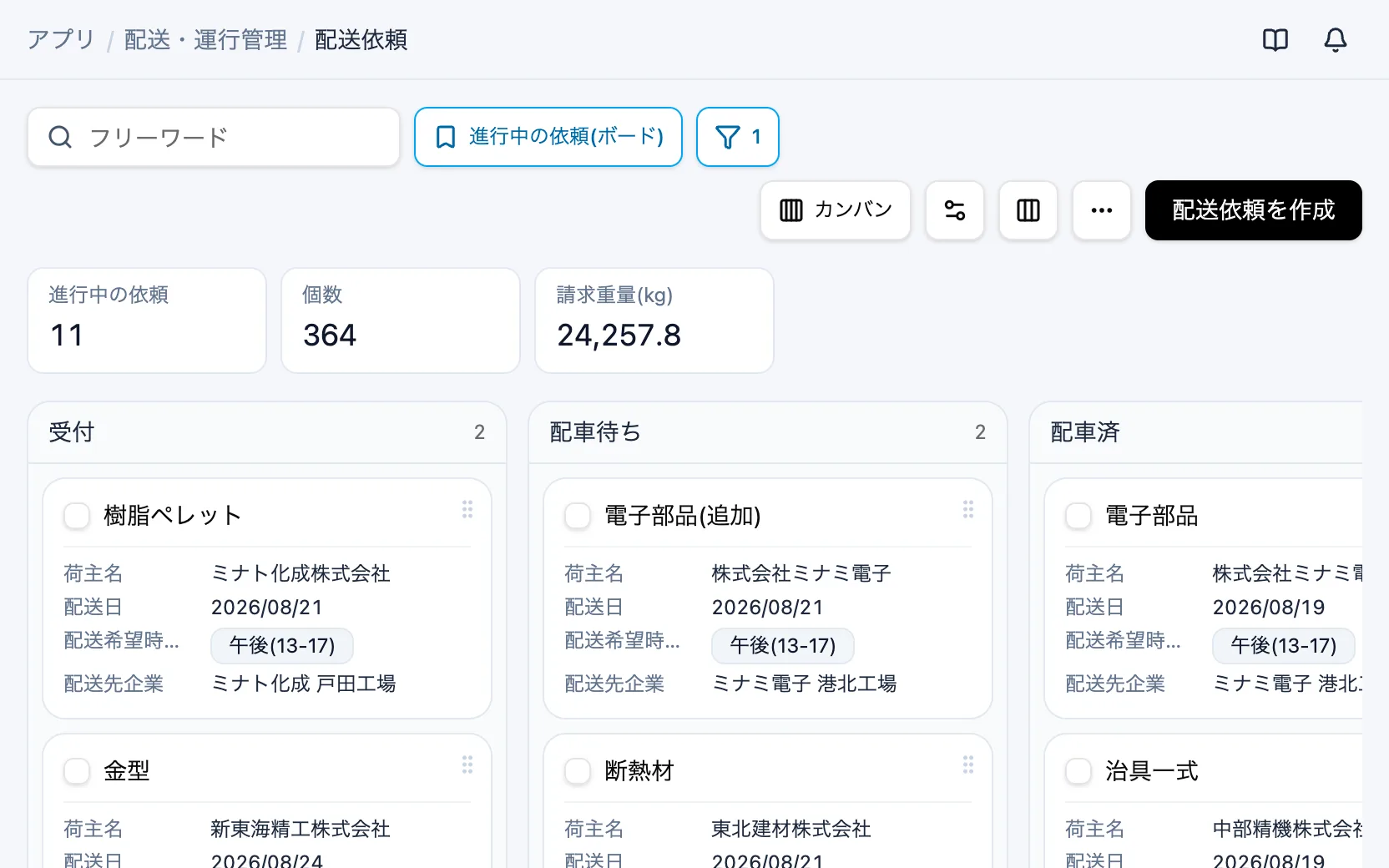The width and height of the screenshot is (1389, 868).
Task: Open the filter button showing 1
Action: point(738,137)
